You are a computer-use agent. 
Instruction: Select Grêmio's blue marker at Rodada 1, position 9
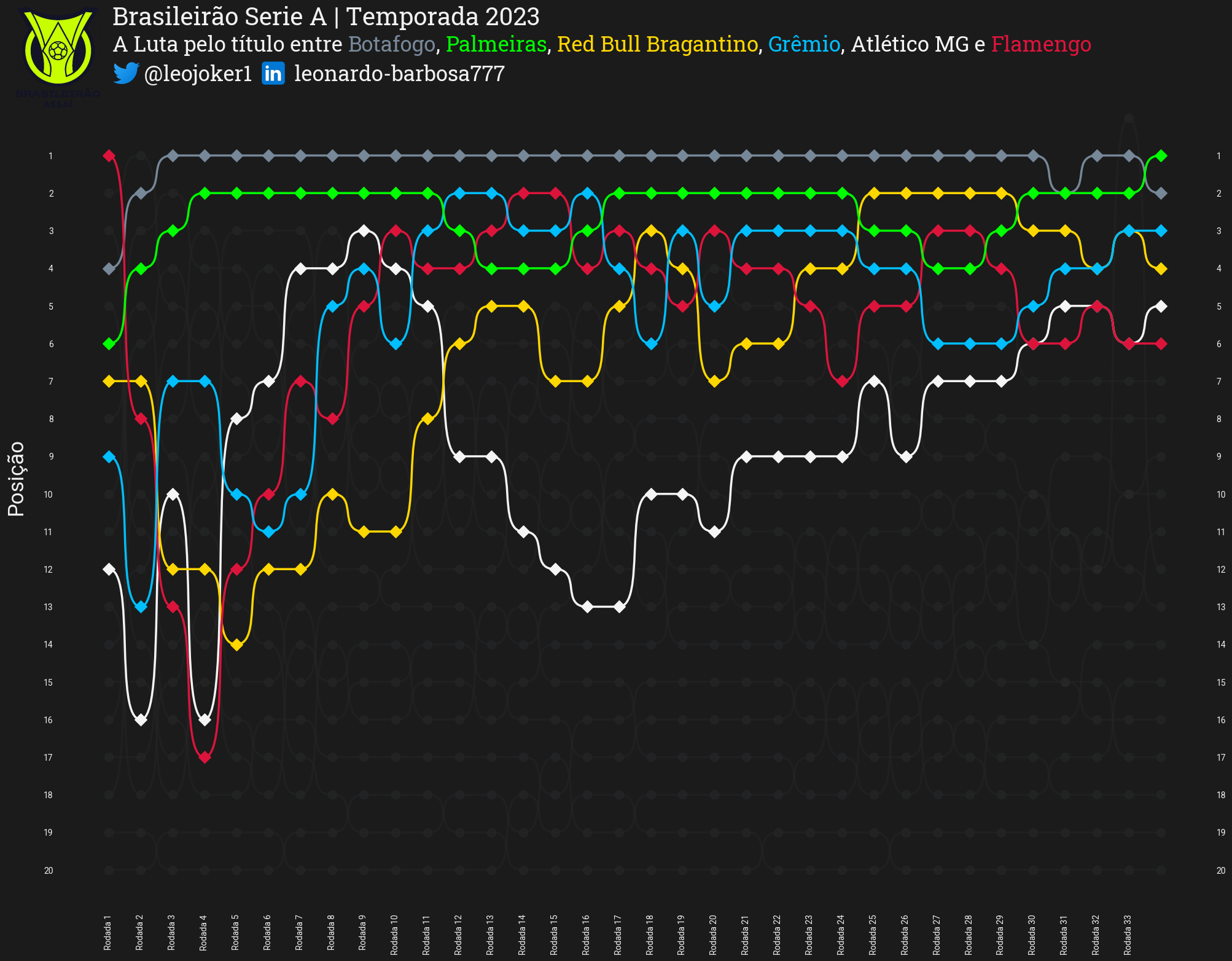(109, 457)
